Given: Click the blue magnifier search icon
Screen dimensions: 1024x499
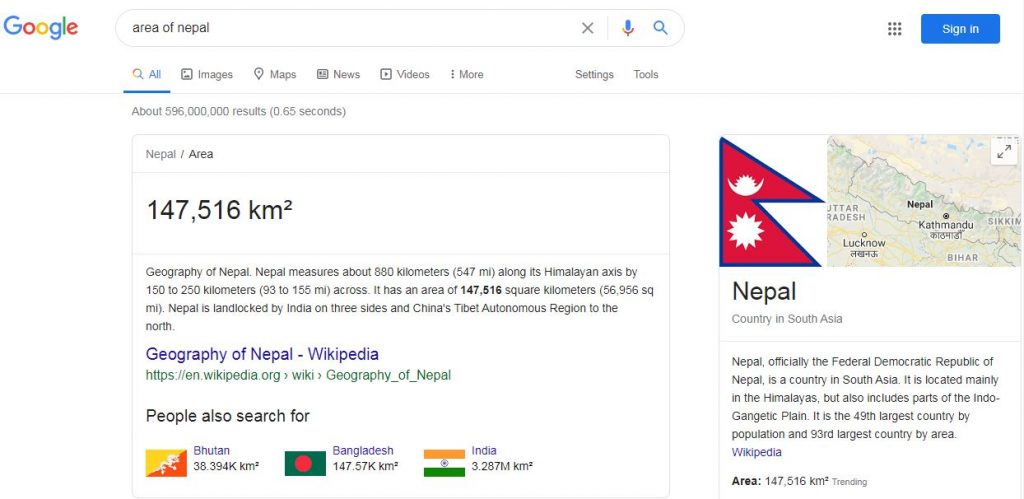Looking at the screenshot, I should [x=661, y=28].
